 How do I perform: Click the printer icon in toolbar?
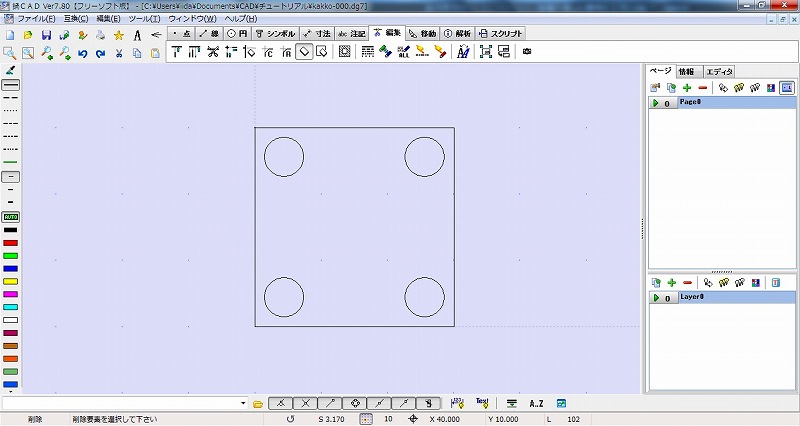pos(101,35)
